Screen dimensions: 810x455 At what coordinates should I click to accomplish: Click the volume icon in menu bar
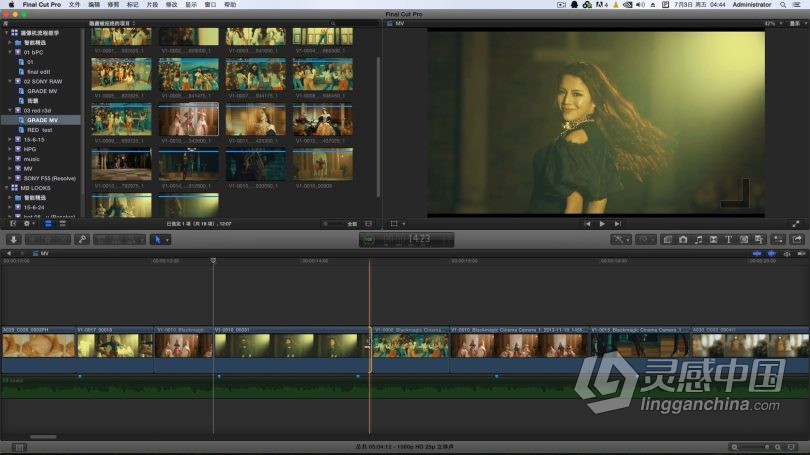(x=641, y=5)
